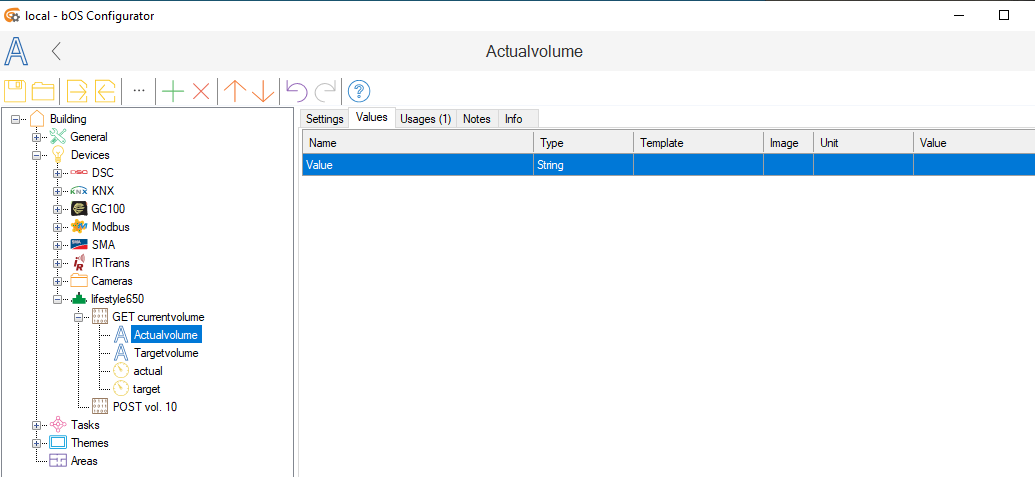Collapse the lifestyle650 tree node
The height and width of the screenshot is (477, 1035).
pos(57,299)
